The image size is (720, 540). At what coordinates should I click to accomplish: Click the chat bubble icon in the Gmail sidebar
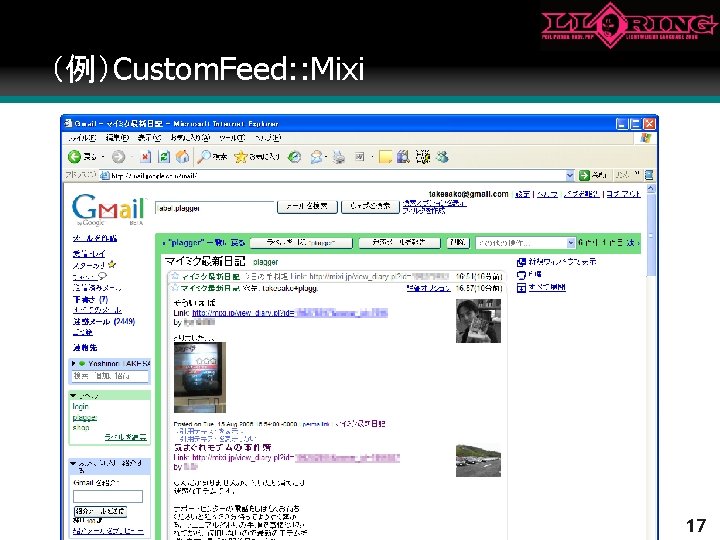(102, 276)
